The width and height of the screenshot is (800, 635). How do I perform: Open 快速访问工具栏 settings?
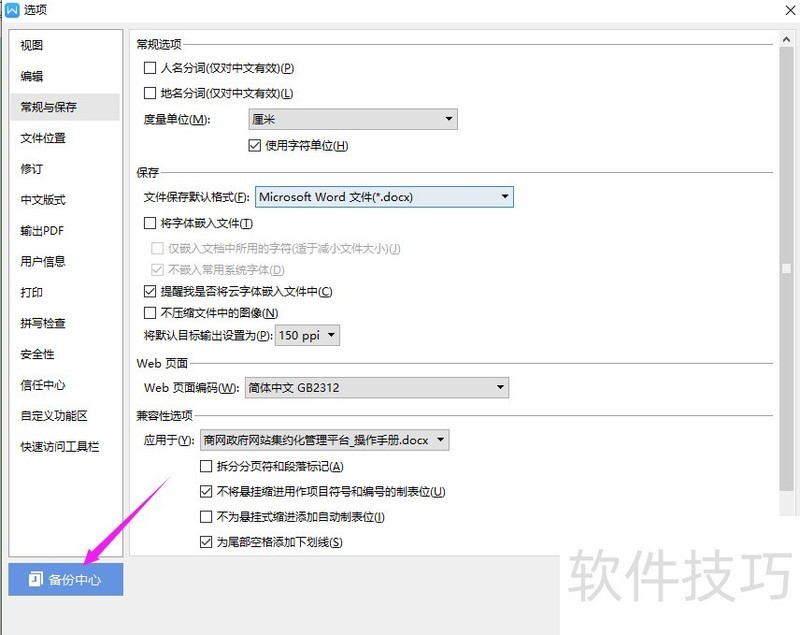click(x=65, y=447)
